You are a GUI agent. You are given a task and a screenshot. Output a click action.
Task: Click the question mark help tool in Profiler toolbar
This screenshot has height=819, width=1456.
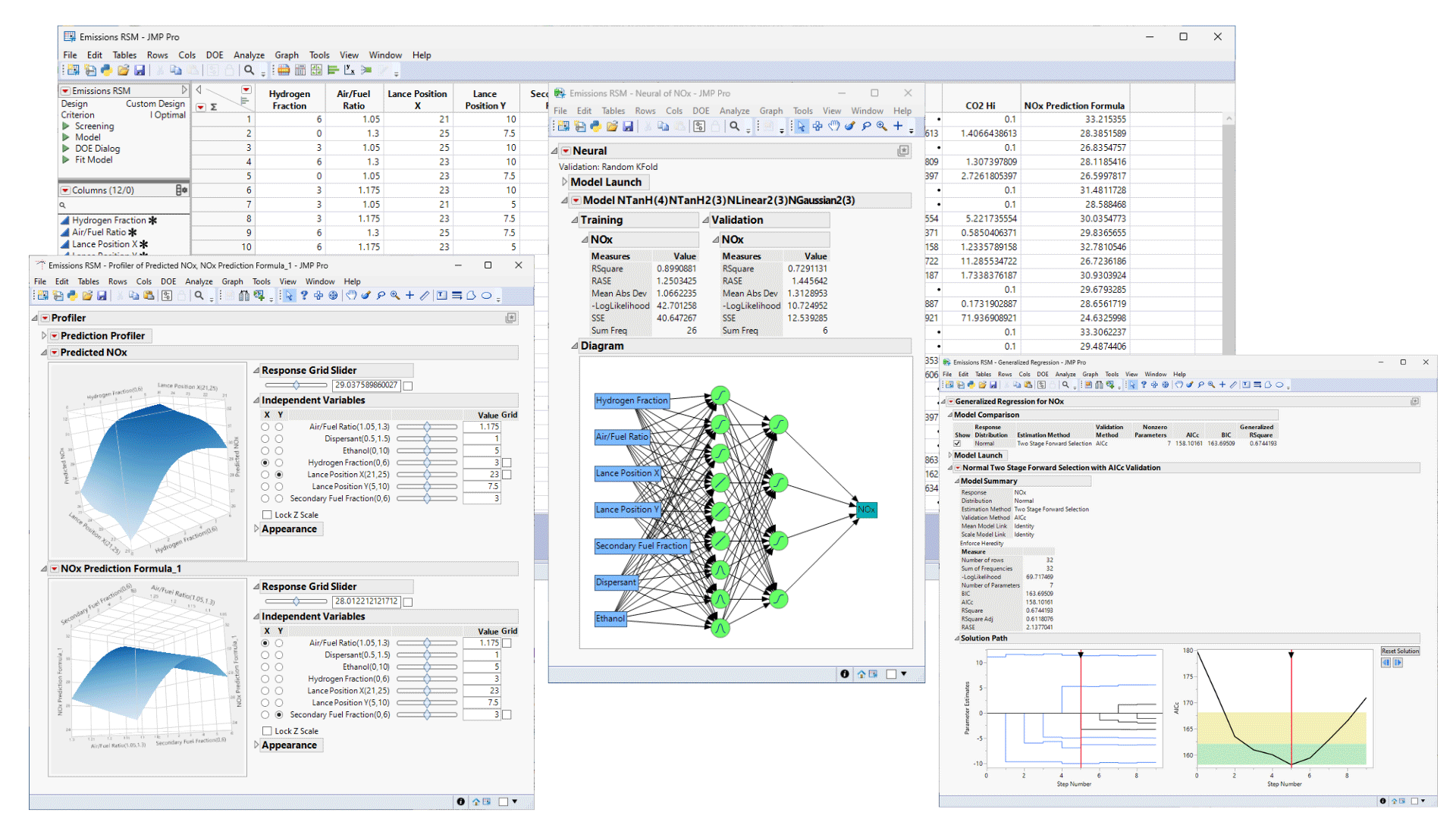click(x=304, y=296)
